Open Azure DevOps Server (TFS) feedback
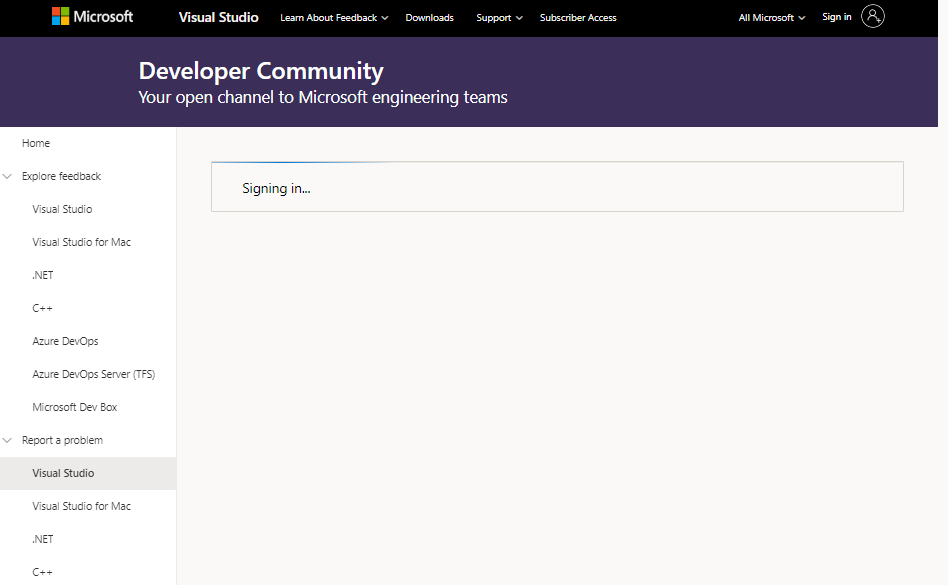This screenshot has width=948, height=585. click(94, 374)
